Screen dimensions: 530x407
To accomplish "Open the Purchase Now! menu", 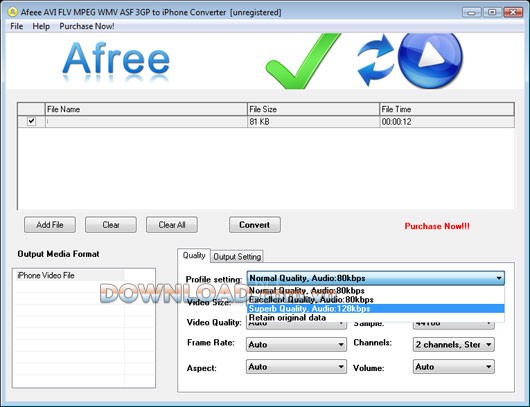I will tap(87, 26).
